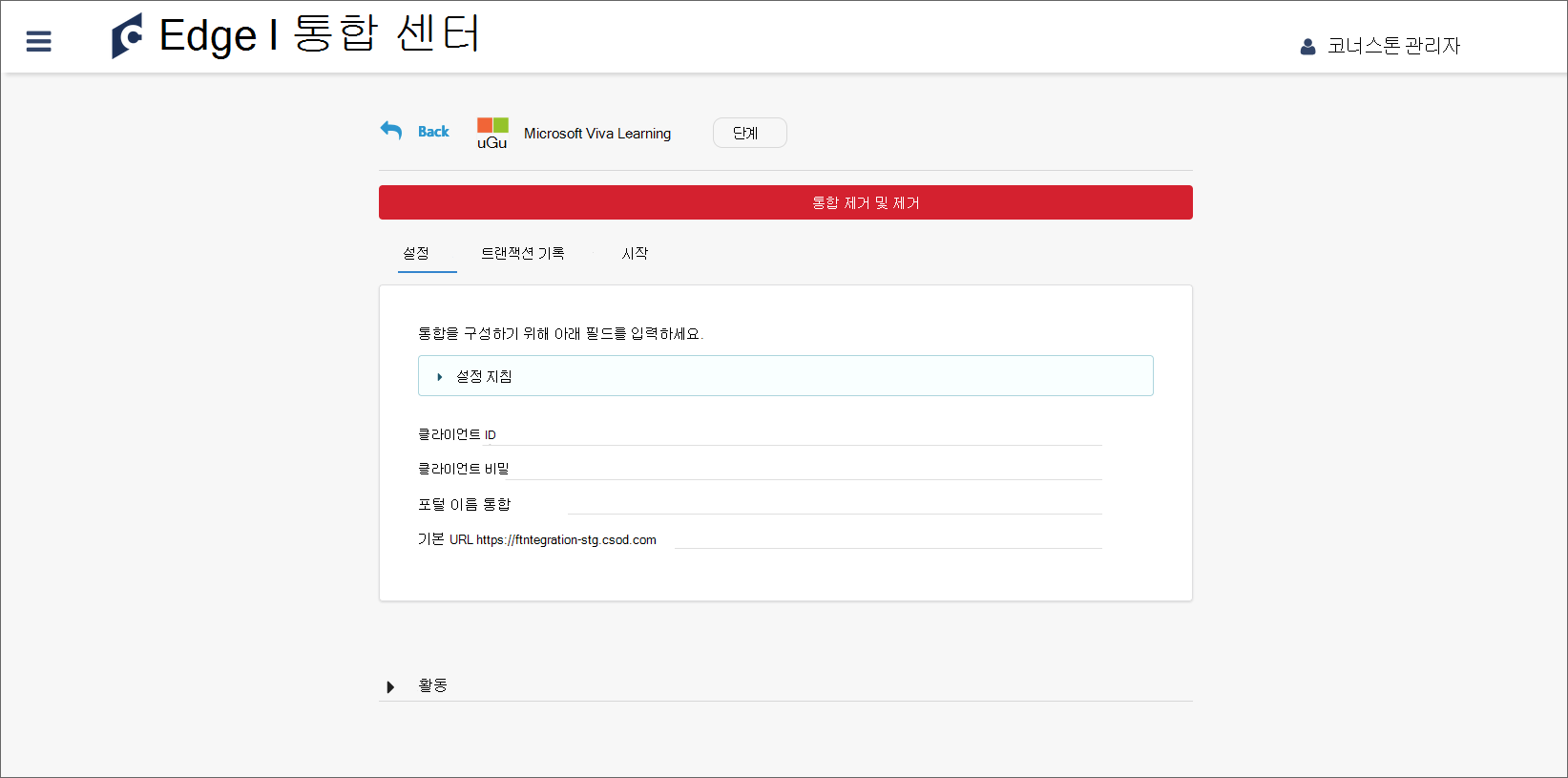Click the 기본 URL input field

[889, 538]
